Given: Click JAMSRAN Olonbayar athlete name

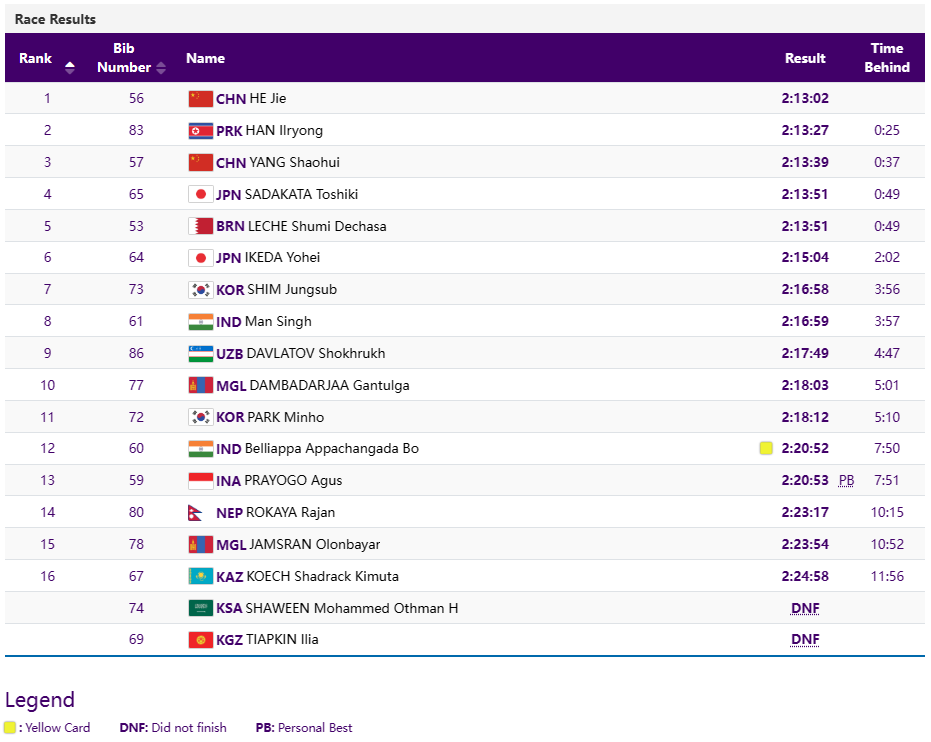Looking at the screenshot, I should pyautogui.click(x=315, y=544).
